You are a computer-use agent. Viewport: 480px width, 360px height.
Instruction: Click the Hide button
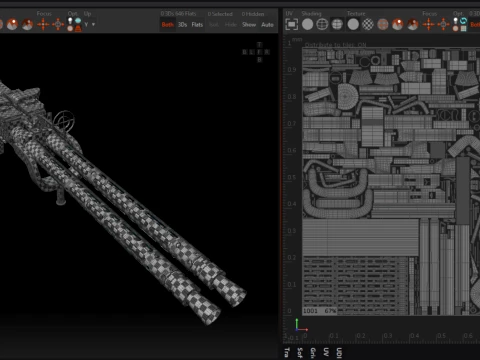231,25
